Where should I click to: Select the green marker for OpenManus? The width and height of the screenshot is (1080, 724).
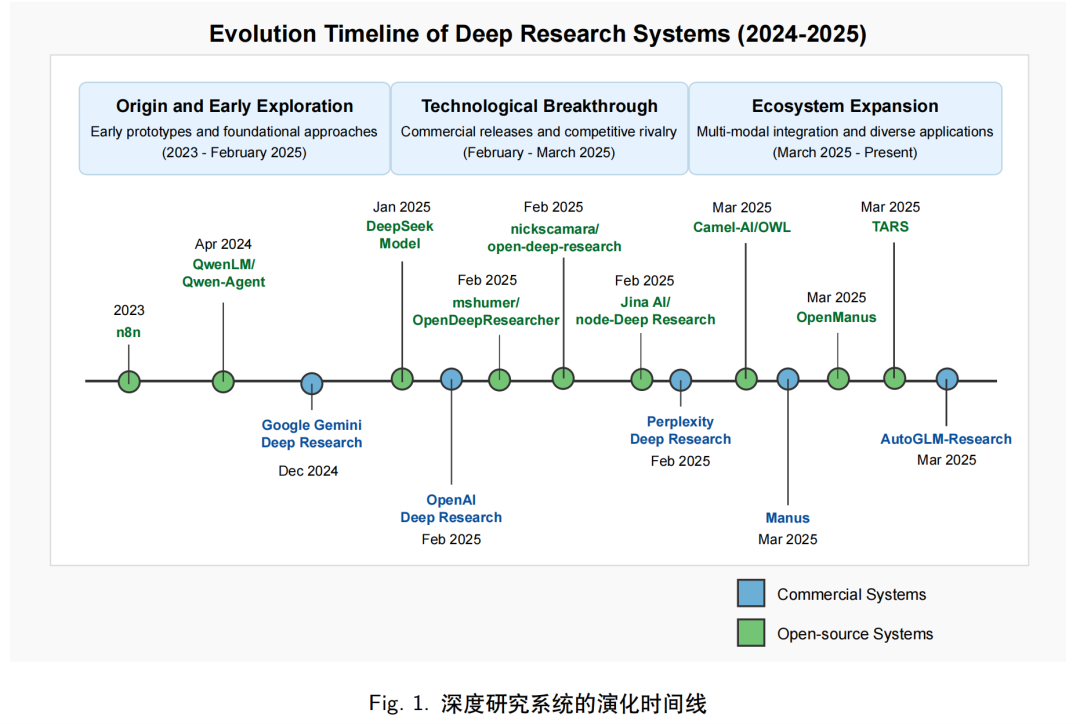pos(838,378)
